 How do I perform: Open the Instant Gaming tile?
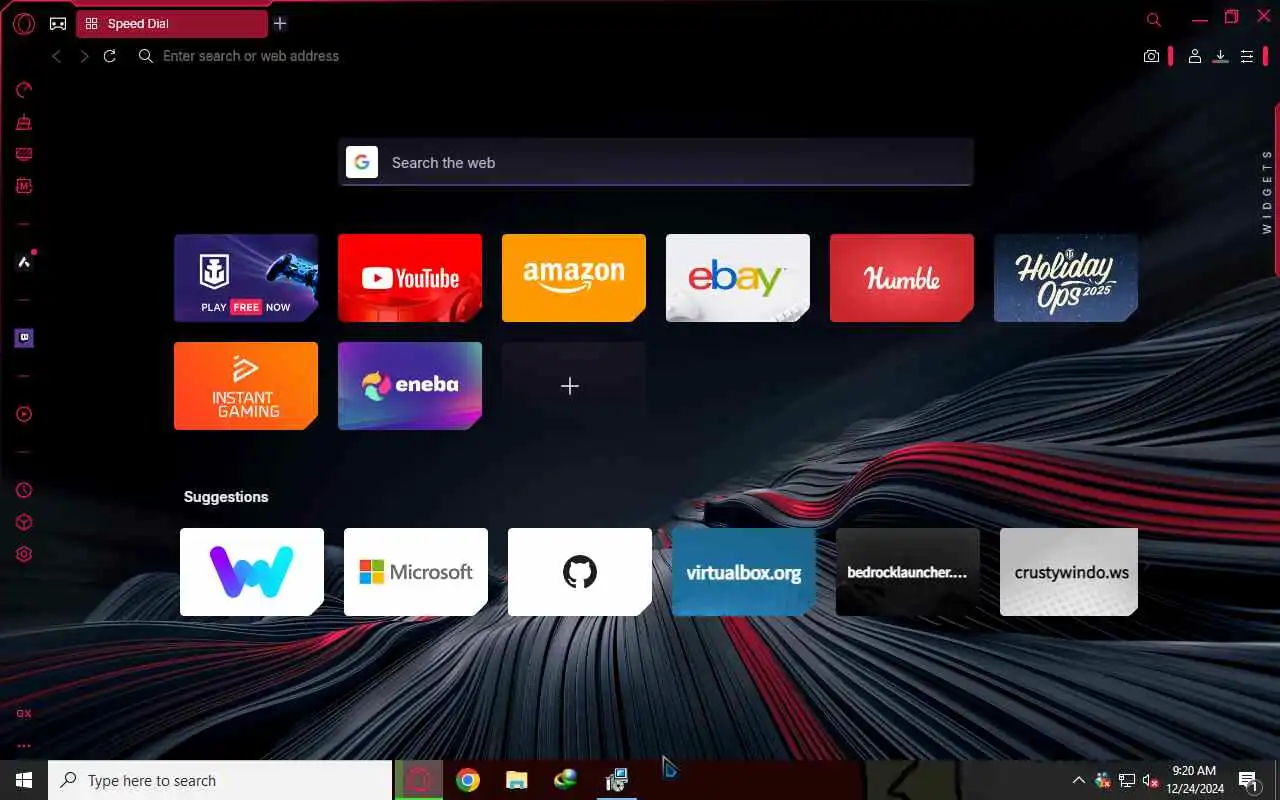click(x=246, y=386)
